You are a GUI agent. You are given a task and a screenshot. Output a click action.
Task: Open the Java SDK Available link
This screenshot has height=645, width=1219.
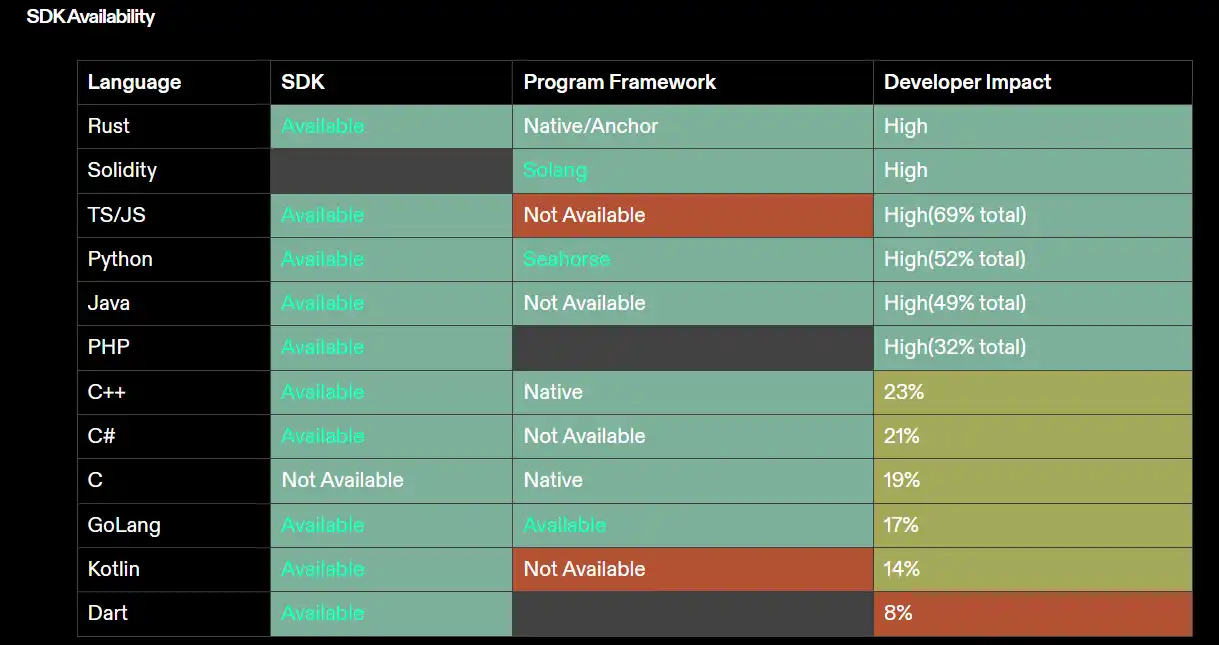coord(322,303)
